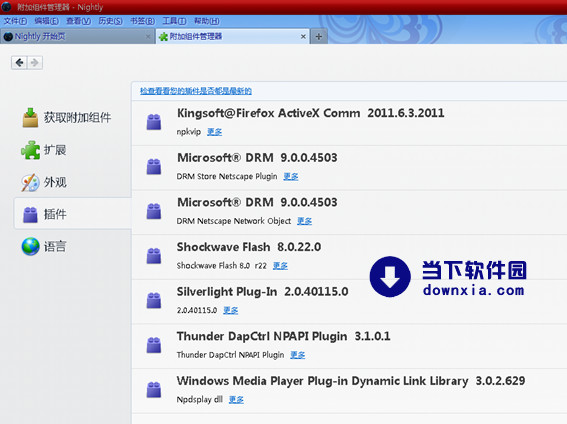Select Silverlight Plug-In 2.0.40115.0 title
This screenshot has width=567, height=424.
point(263,292)
